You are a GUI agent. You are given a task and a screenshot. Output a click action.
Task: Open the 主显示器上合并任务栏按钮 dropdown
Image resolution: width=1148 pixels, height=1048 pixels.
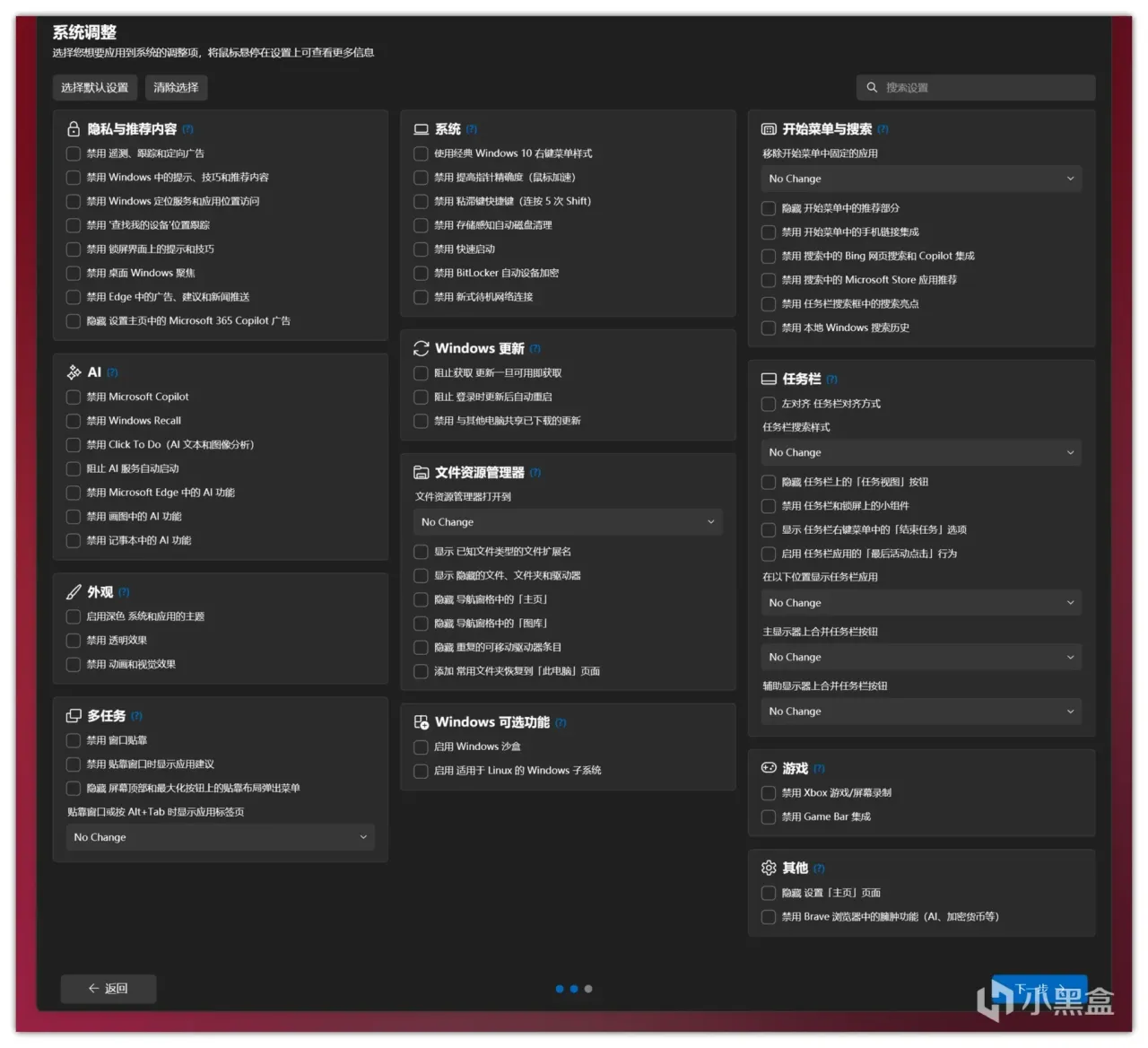point(921,657)
